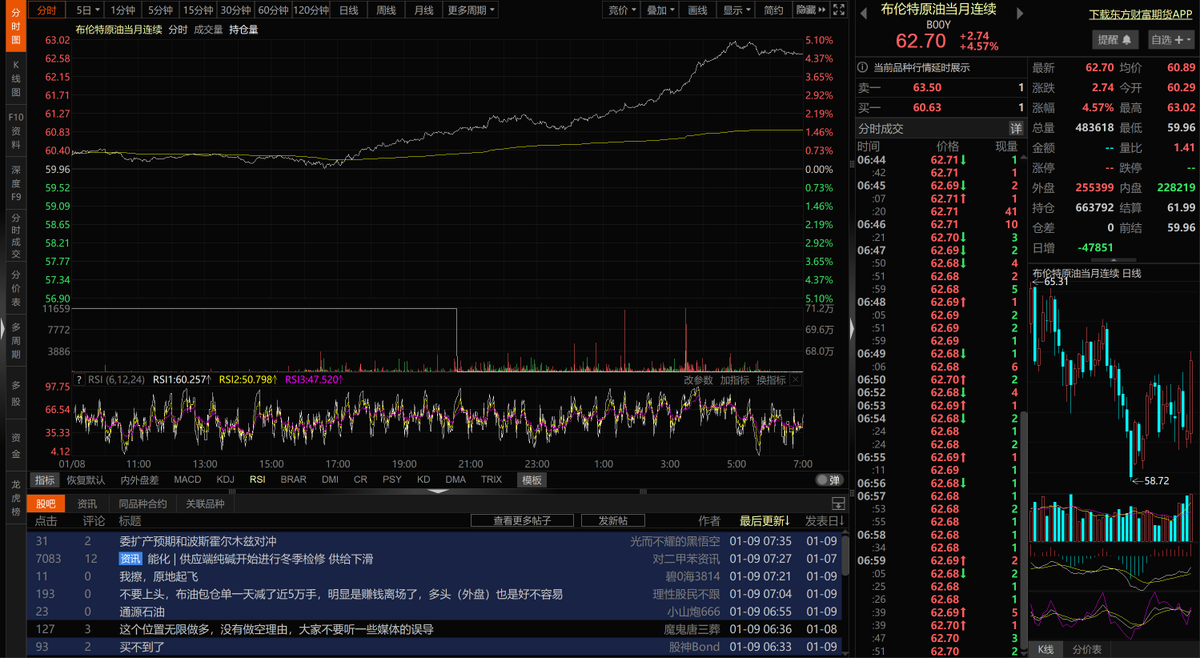The image size is (1200, 658).
Task: Open the 5日 period dropdown
Action: 89,10
